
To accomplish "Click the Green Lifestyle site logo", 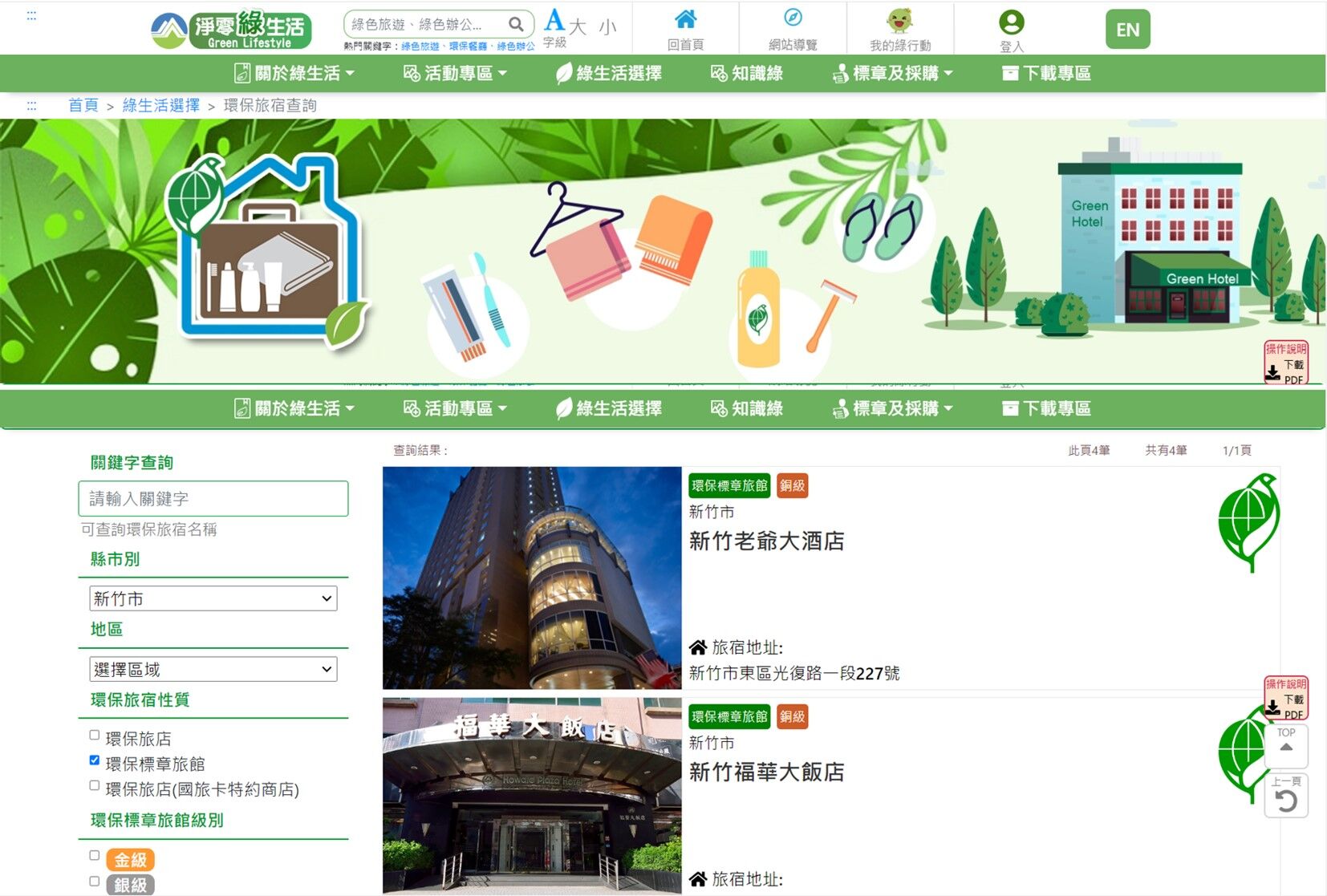I will pos(231,30).
